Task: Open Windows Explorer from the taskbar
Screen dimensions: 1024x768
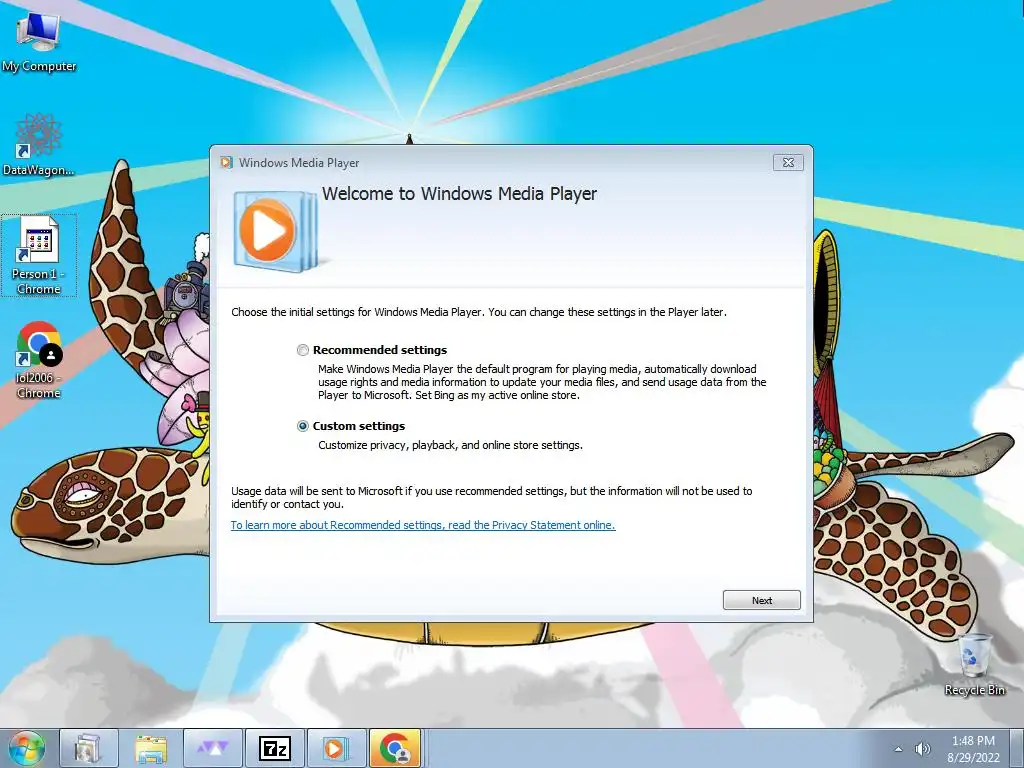Action: pos(150,748)
